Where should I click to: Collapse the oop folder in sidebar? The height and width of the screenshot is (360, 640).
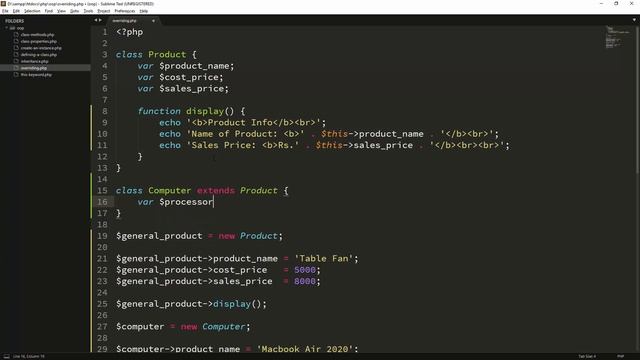click(7, 28)
